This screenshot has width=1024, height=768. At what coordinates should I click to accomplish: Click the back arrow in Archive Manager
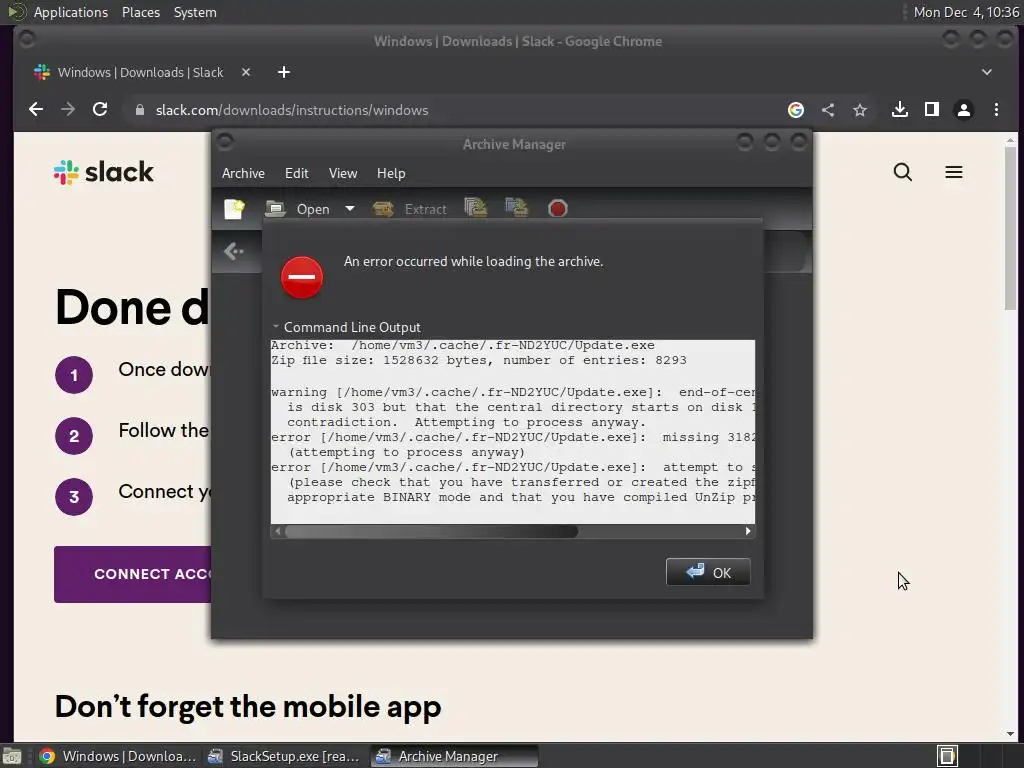(x=233, y=251)
